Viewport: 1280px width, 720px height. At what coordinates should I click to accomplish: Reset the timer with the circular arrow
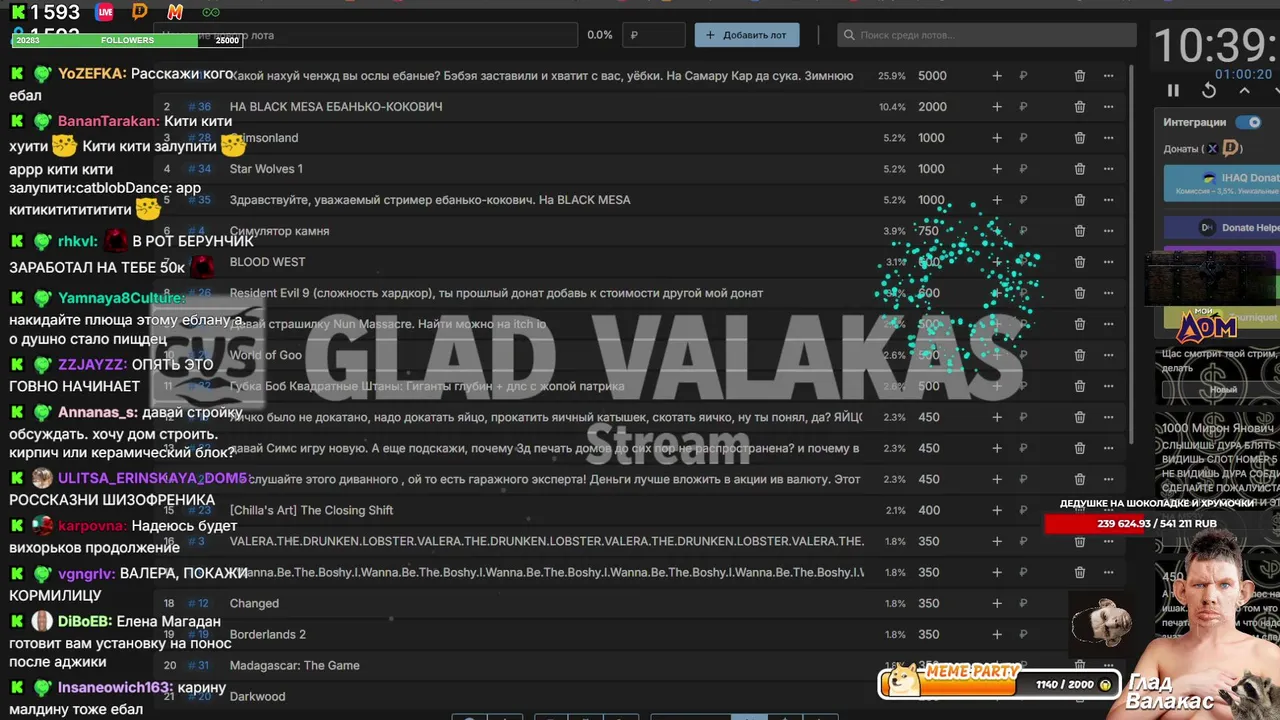(1209, 90)
